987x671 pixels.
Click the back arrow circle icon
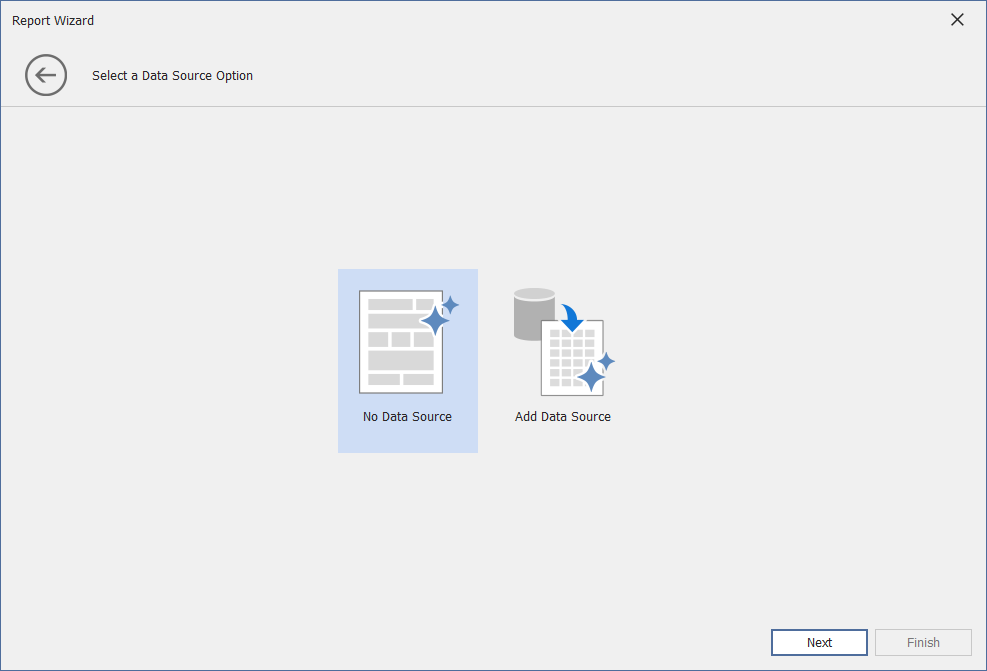(x=46, y=75)
